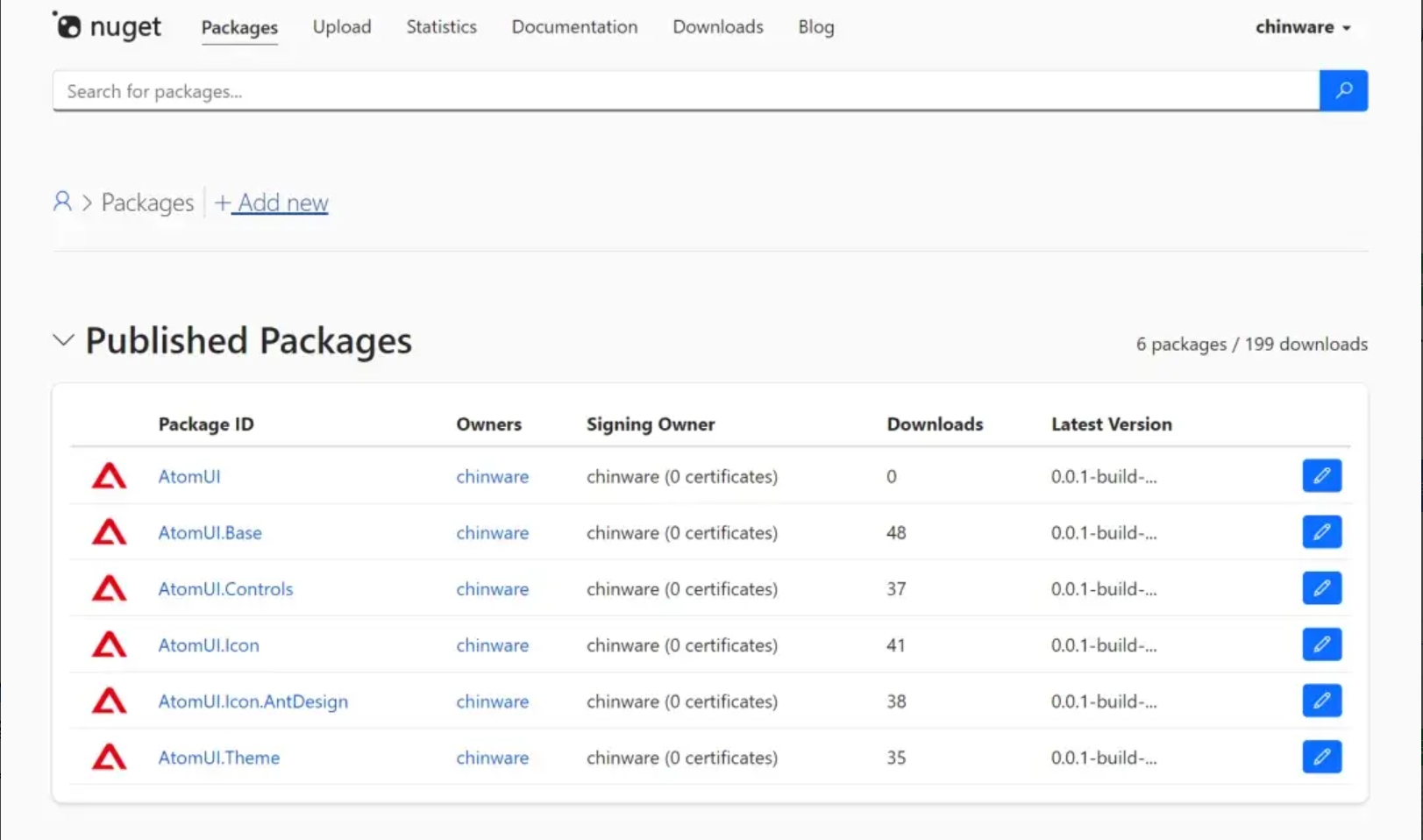
Task: Click the Package ID column header
Action: 206,424
